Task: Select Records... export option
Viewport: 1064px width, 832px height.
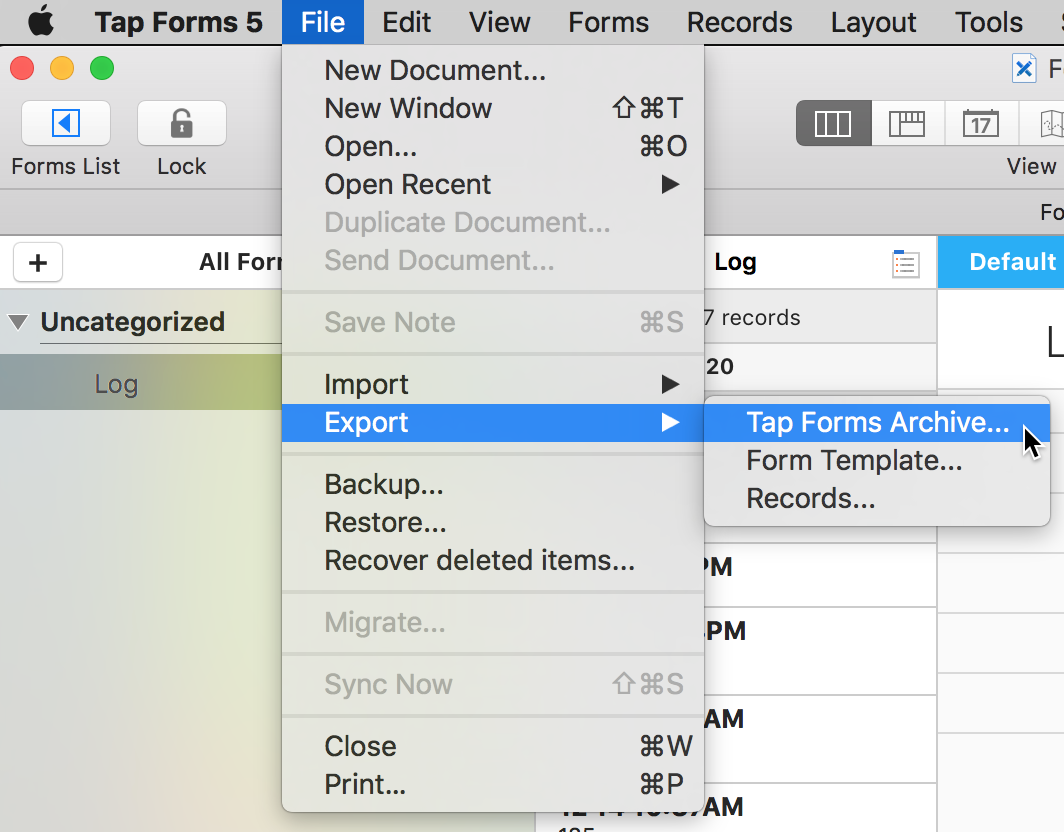Action: click(877, 498)
